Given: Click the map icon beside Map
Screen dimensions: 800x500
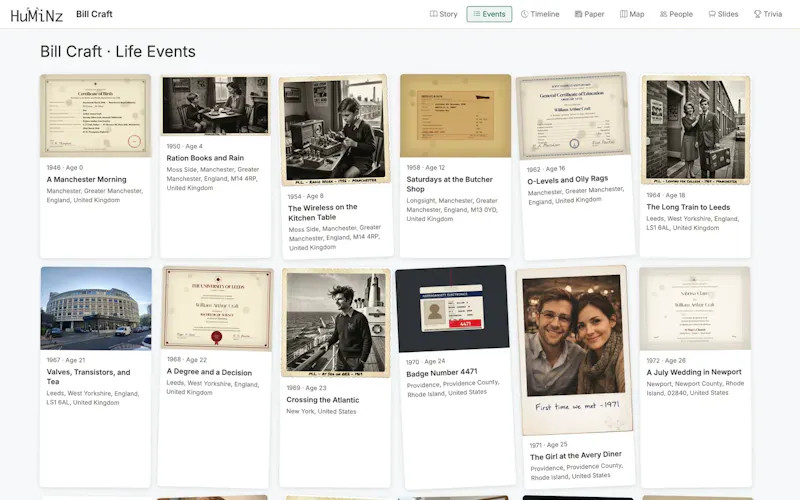Looking at the screenshot, I should tap(623, 14).
